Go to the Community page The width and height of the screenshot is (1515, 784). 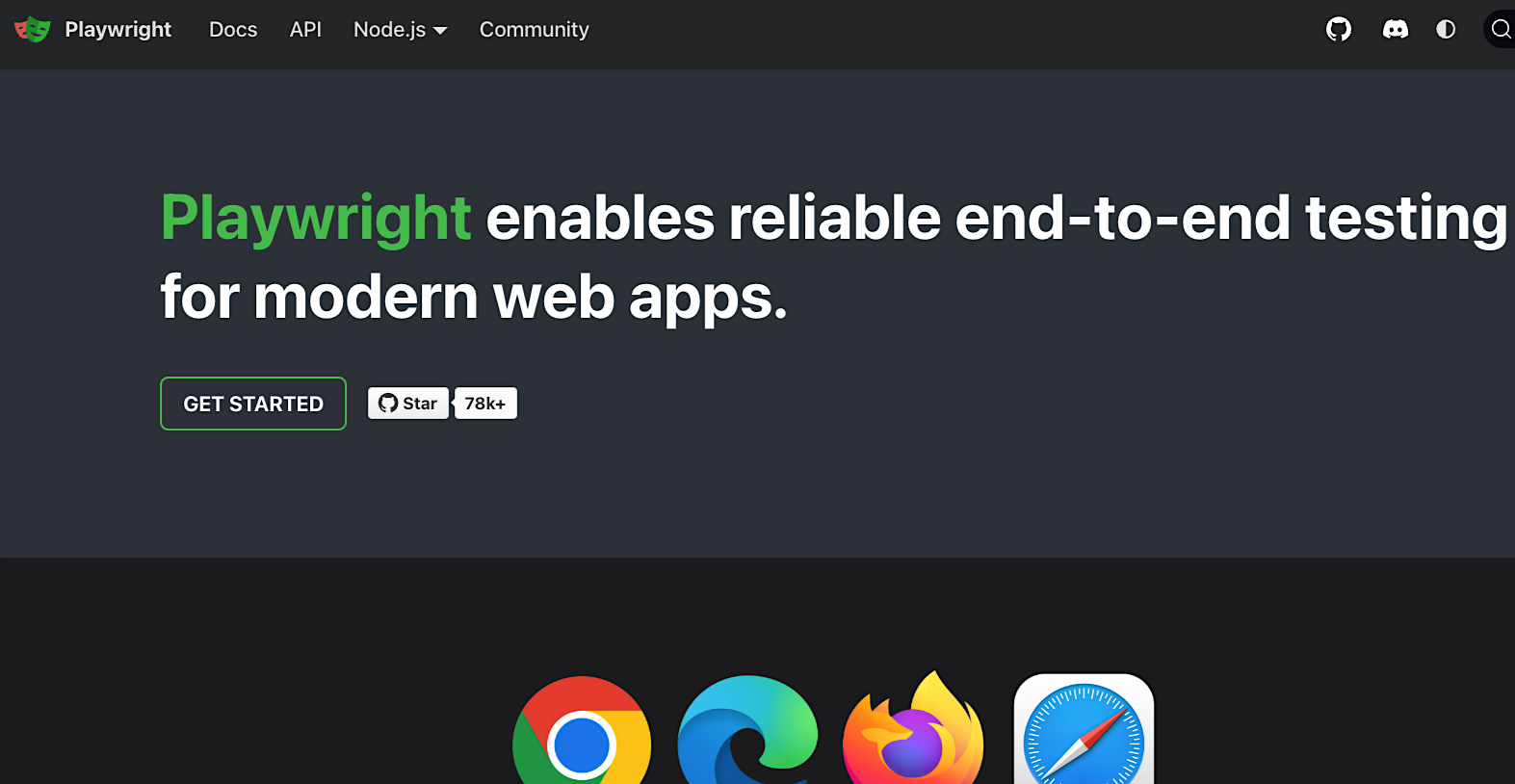[535, 30]
